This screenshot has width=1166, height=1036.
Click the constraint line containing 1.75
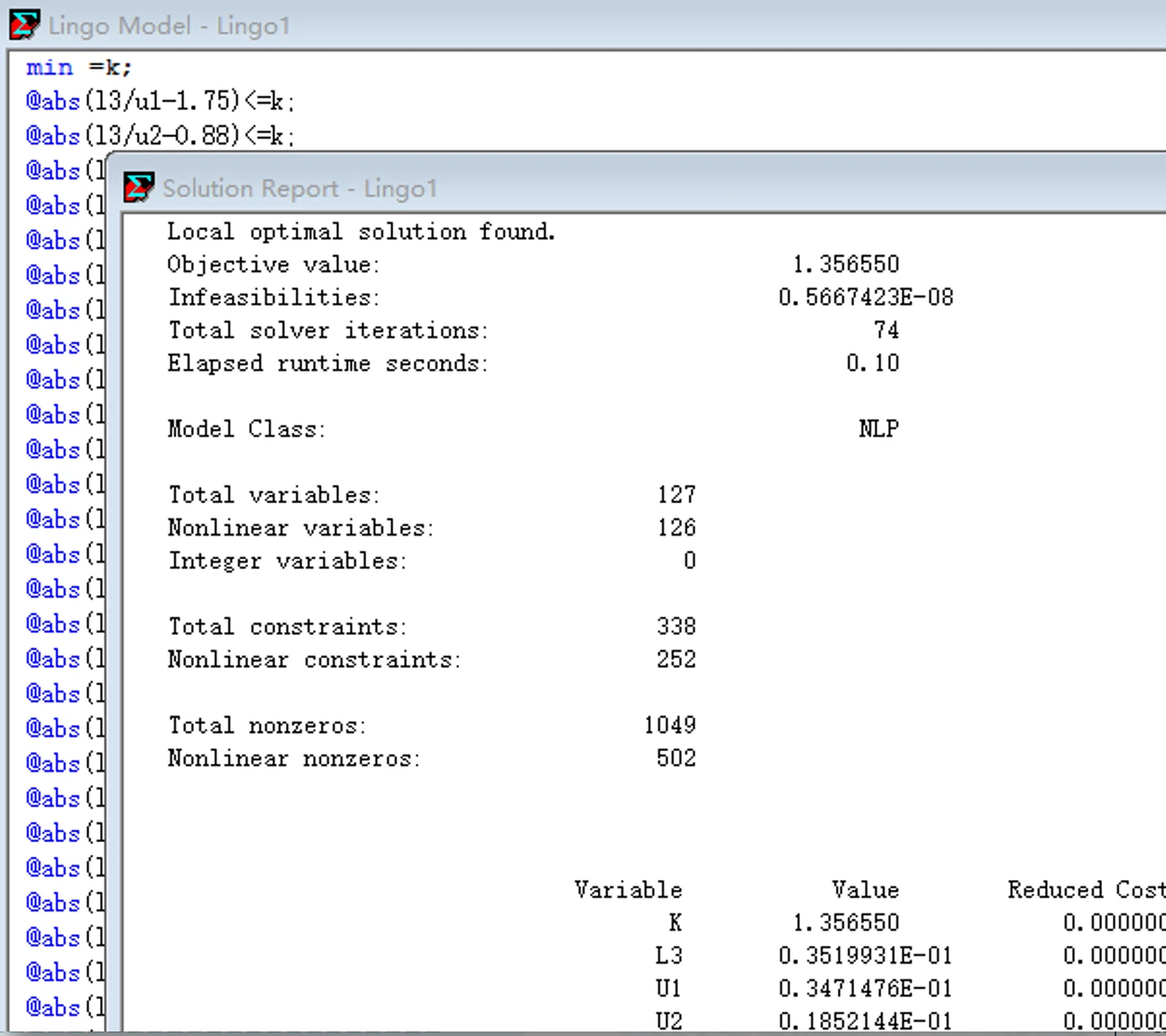[161, 101]
